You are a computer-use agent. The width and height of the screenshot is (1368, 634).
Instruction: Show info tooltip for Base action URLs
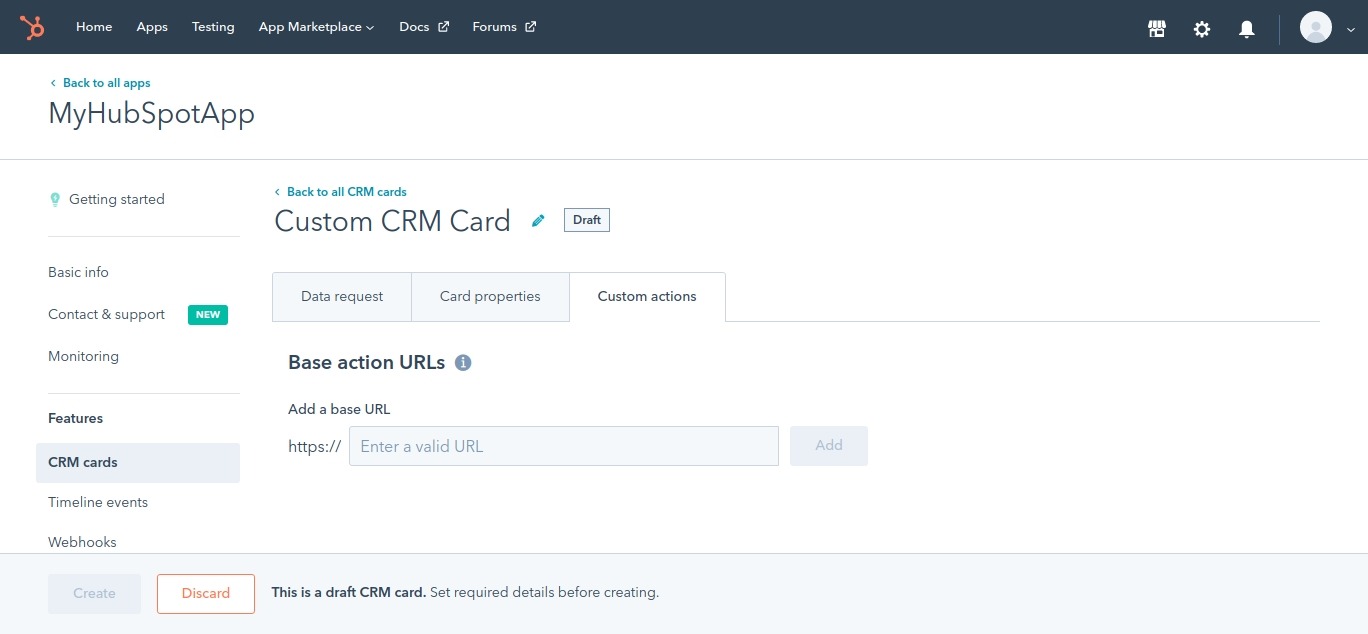coord(463,363)
